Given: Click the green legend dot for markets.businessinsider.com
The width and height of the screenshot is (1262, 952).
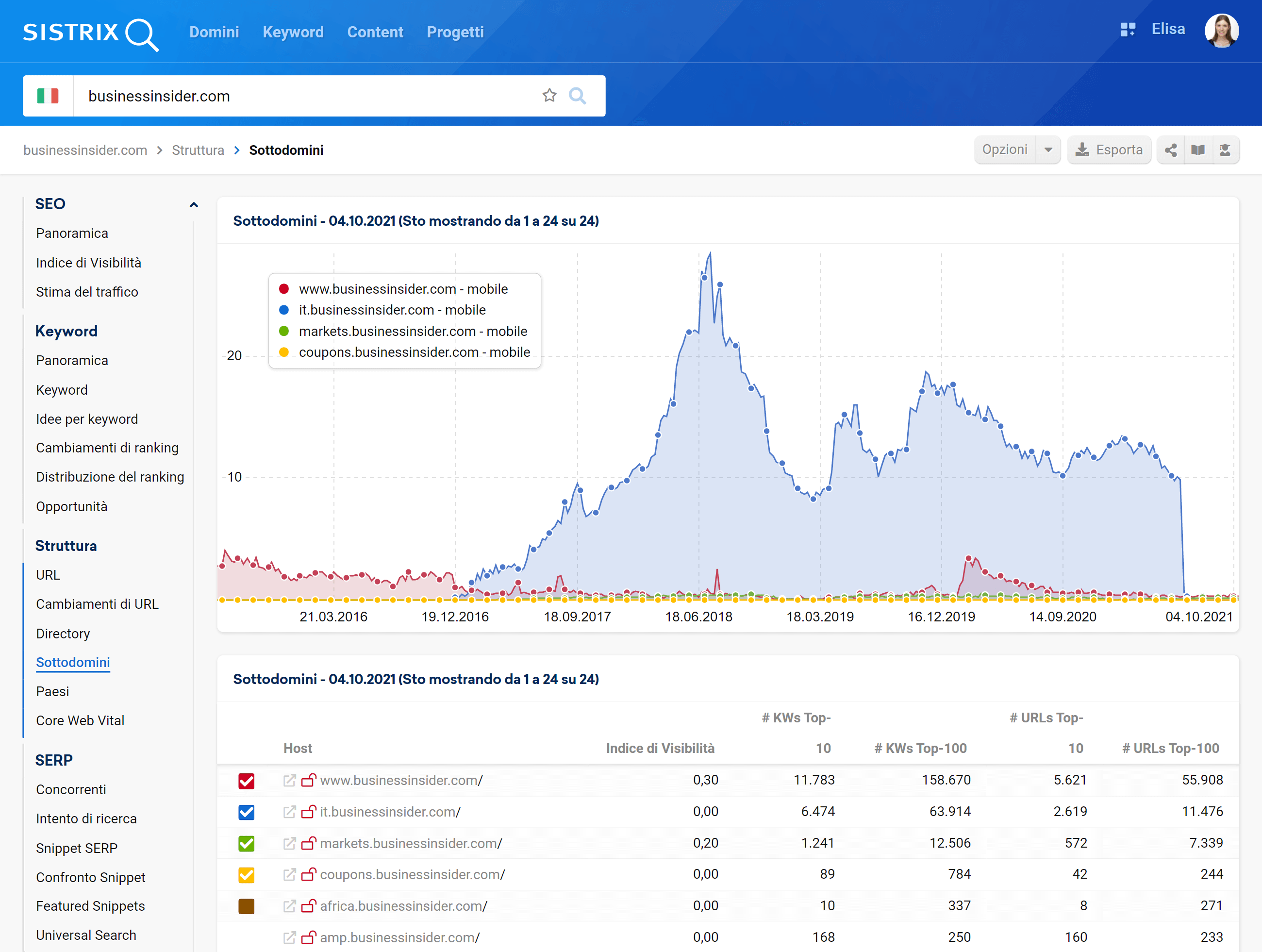Looking at the screenshot, I should 283,331.
